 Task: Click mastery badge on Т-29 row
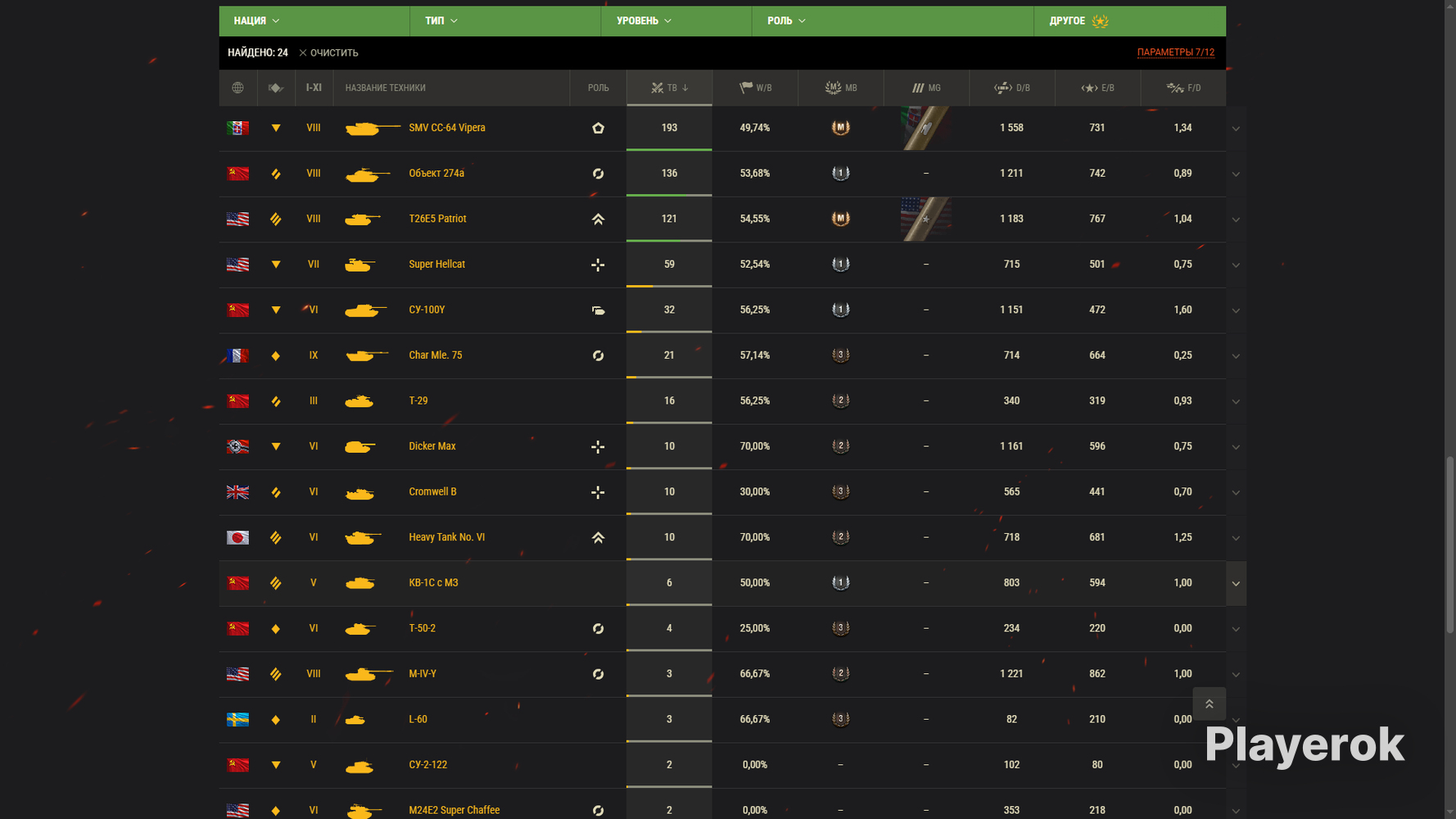[x=840, y=400]
